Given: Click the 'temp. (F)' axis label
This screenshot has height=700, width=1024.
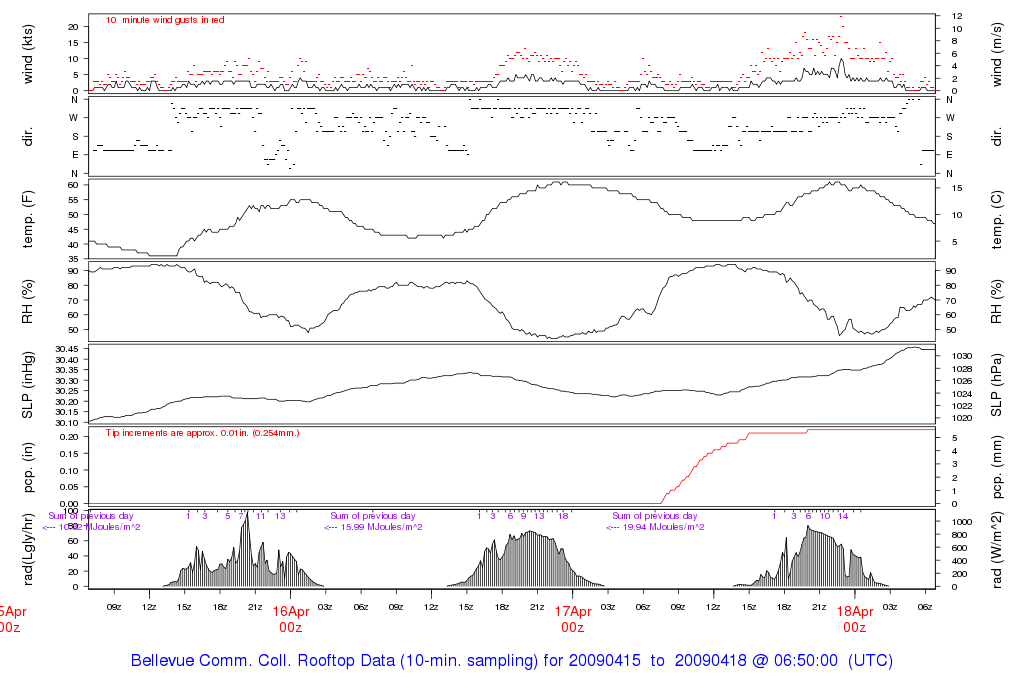Looking at the screenshot, I should pos(27,219).
